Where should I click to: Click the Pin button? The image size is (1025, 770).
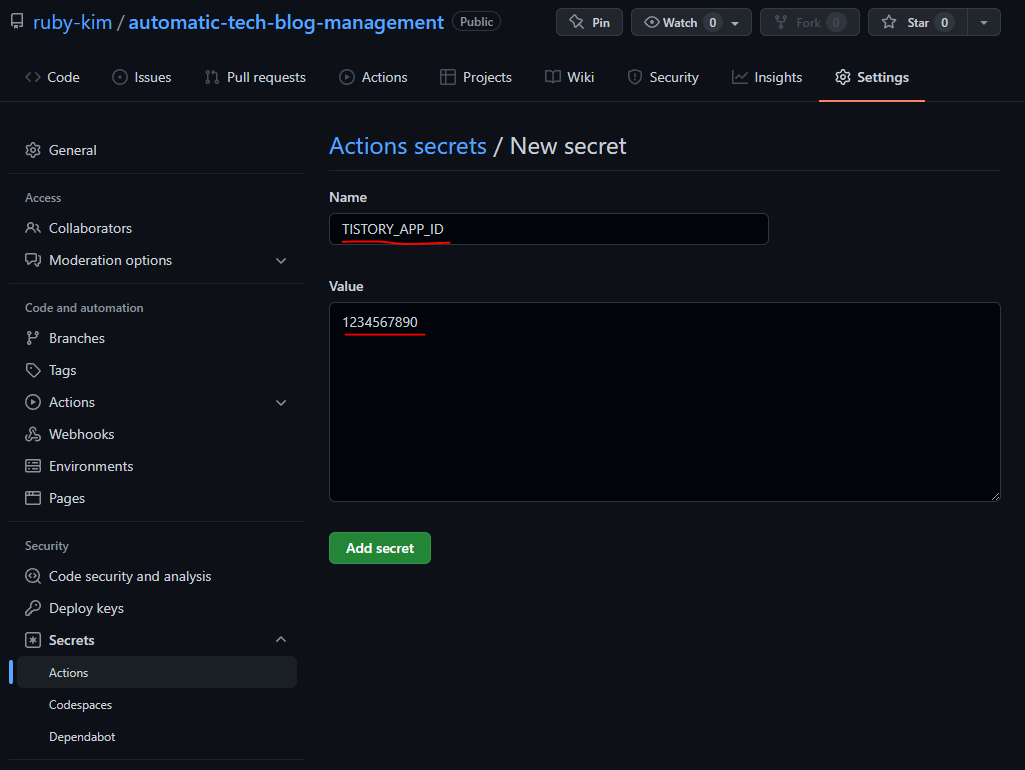pos(590,22)
